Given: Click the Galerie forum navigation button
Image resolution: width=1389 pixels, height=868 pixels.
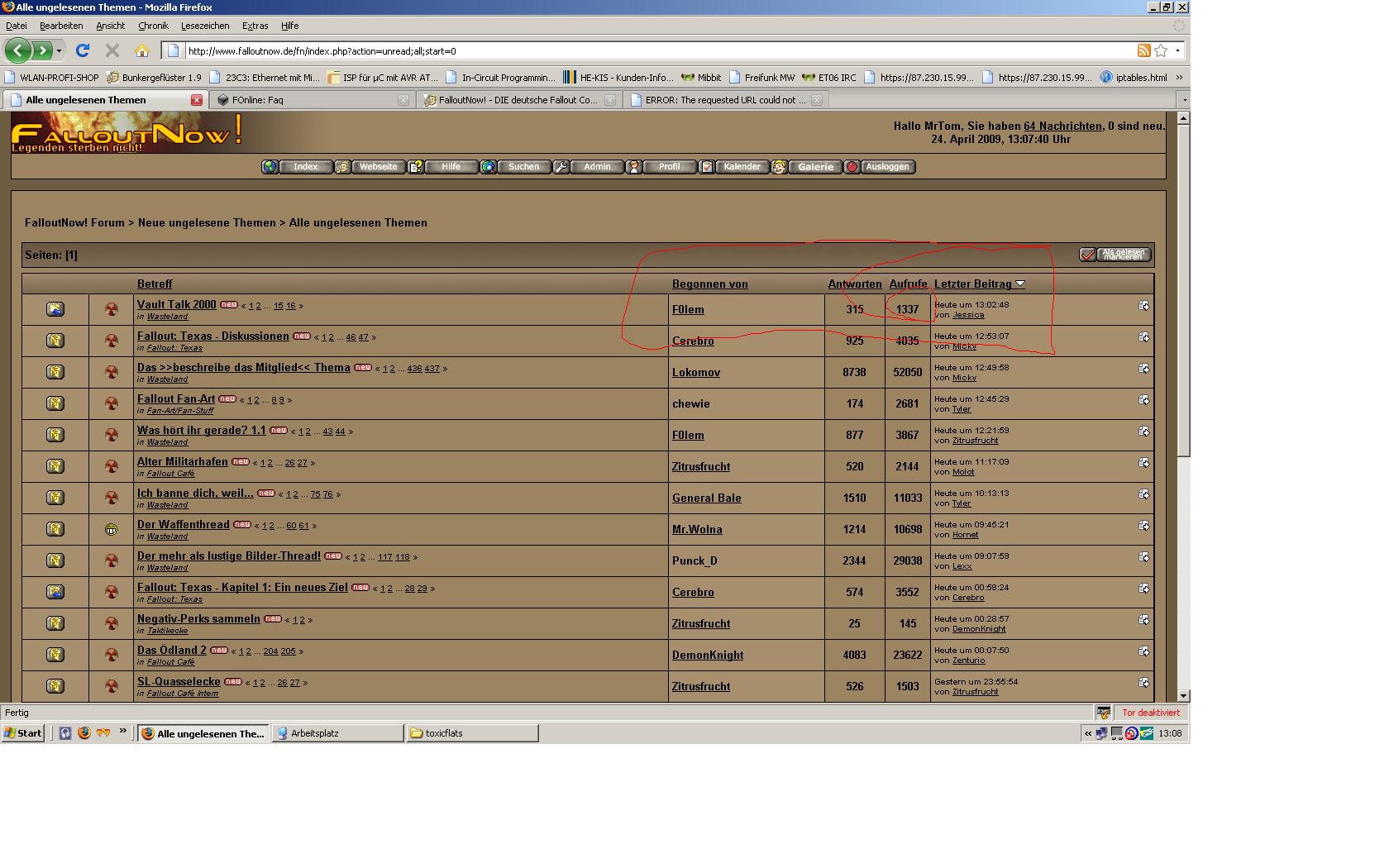Looking at the screenshot, I should [814, 167].
